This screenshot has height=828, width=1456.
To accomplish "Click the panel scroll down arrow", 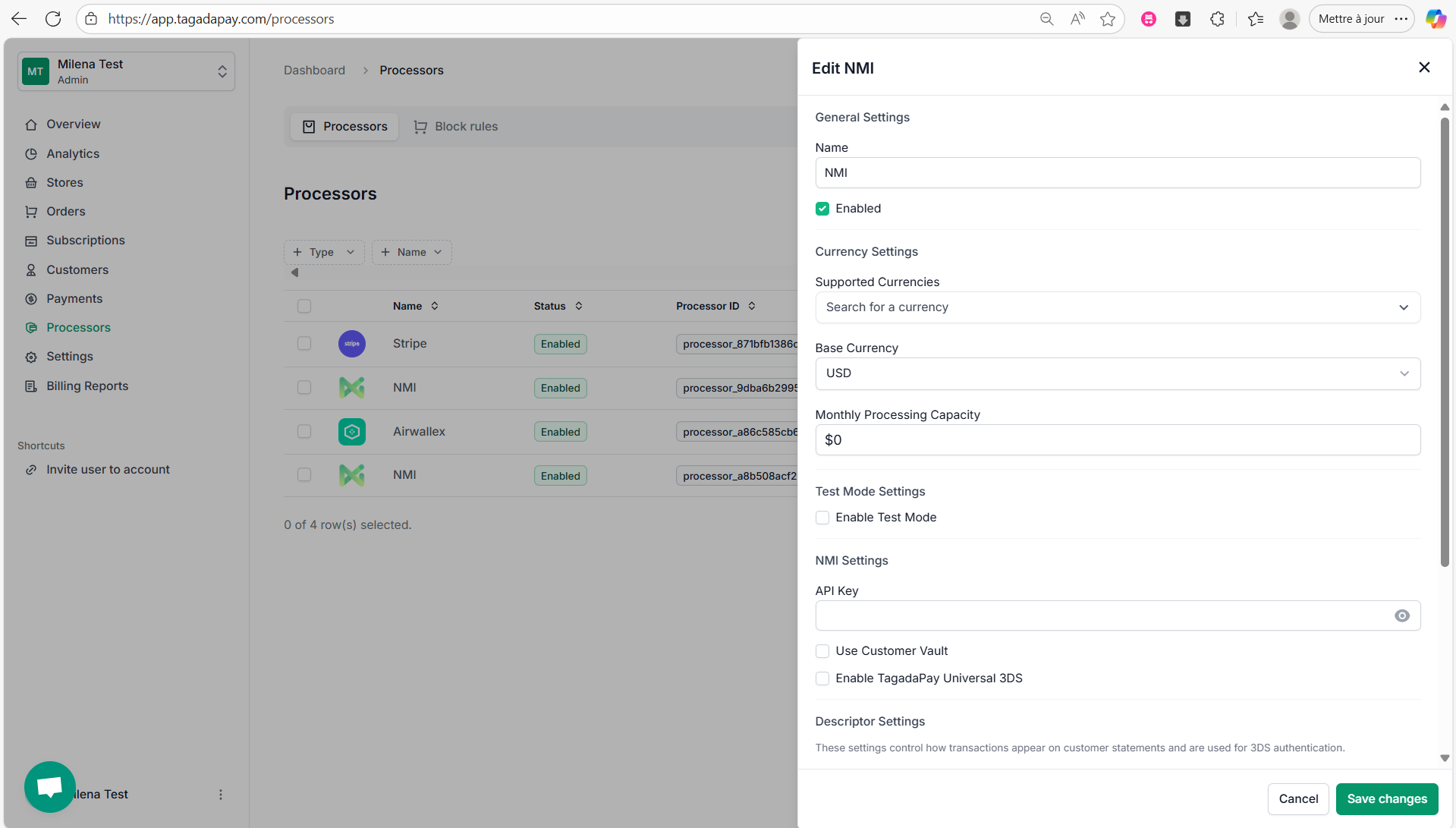I will point(1445,757).
